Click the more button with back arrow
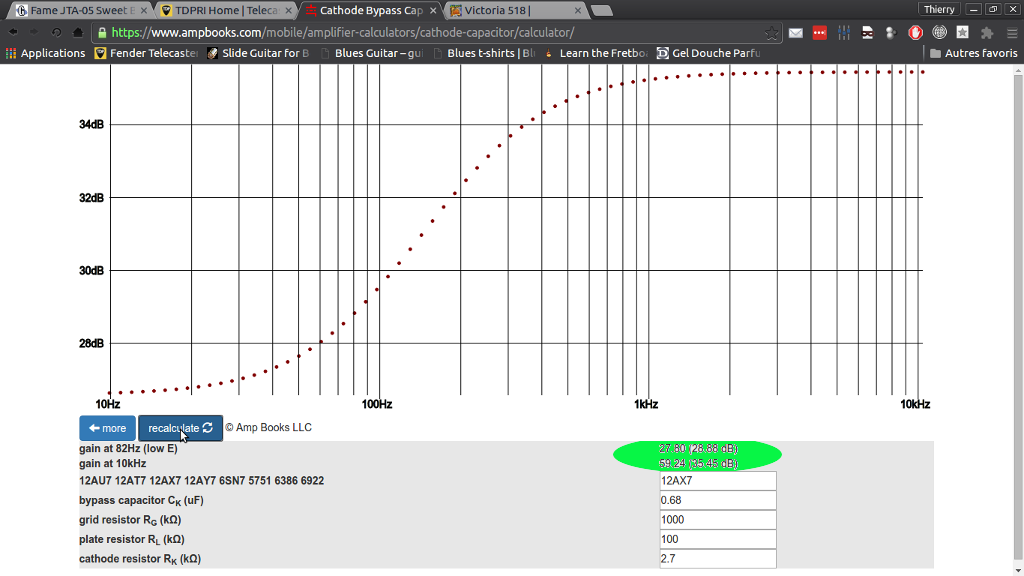The width and height of the screenshot is (1024, 576). point(107,428)
